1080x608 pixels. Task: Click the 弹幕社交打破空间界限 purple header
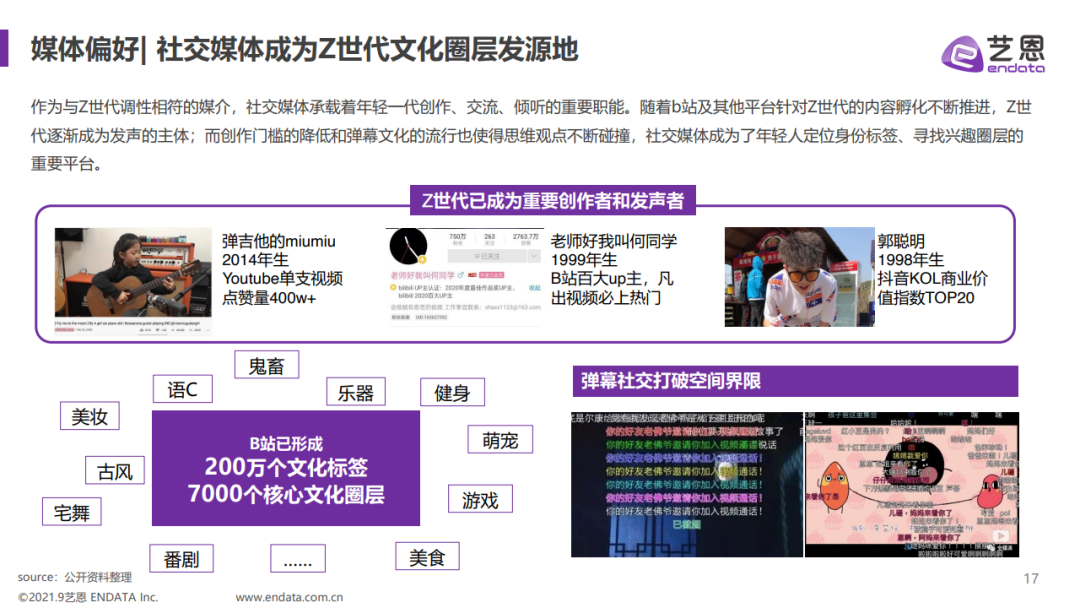[x=795, y=381]
